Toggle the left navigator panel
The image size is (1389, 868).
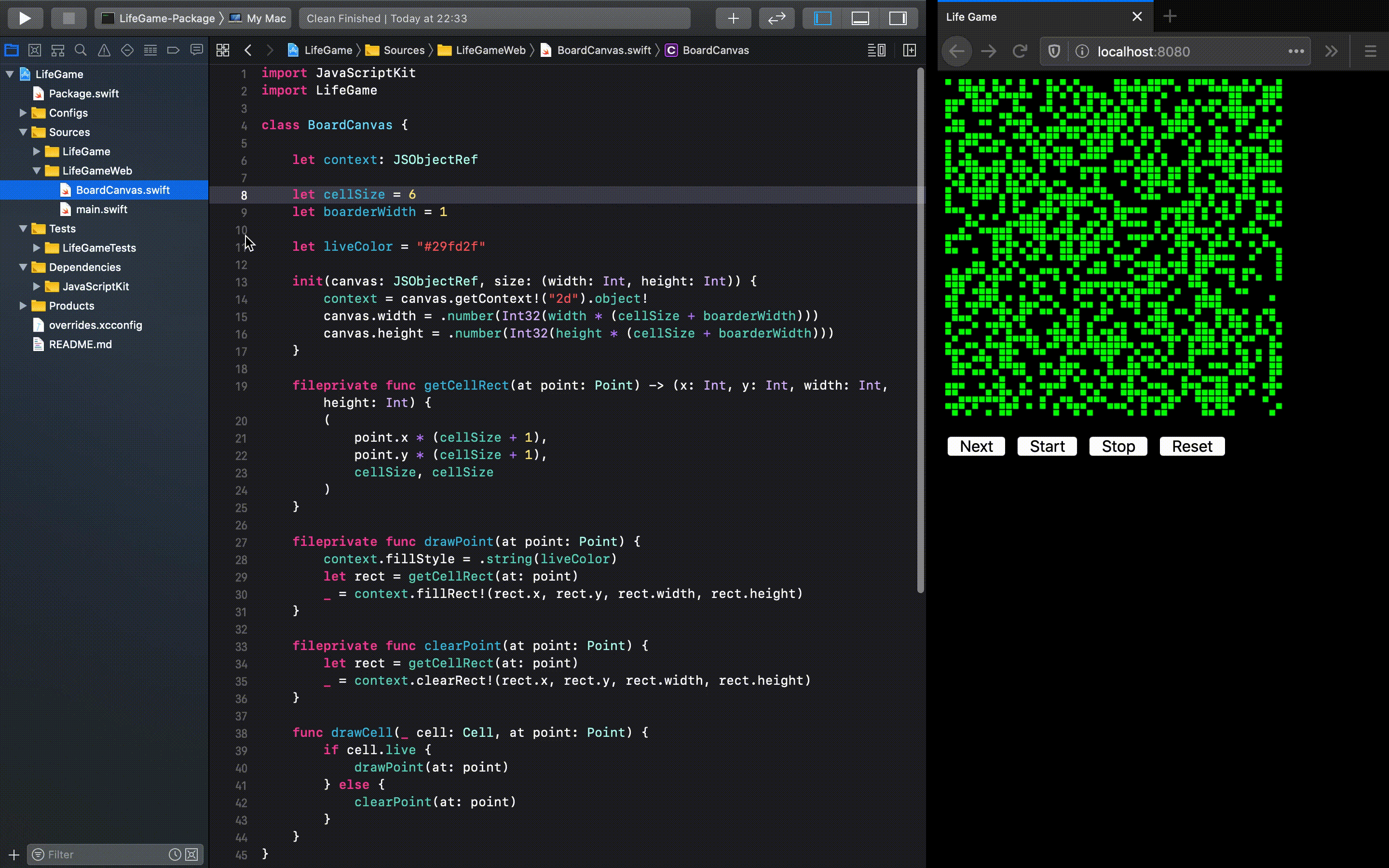click(x=822, y=18)
